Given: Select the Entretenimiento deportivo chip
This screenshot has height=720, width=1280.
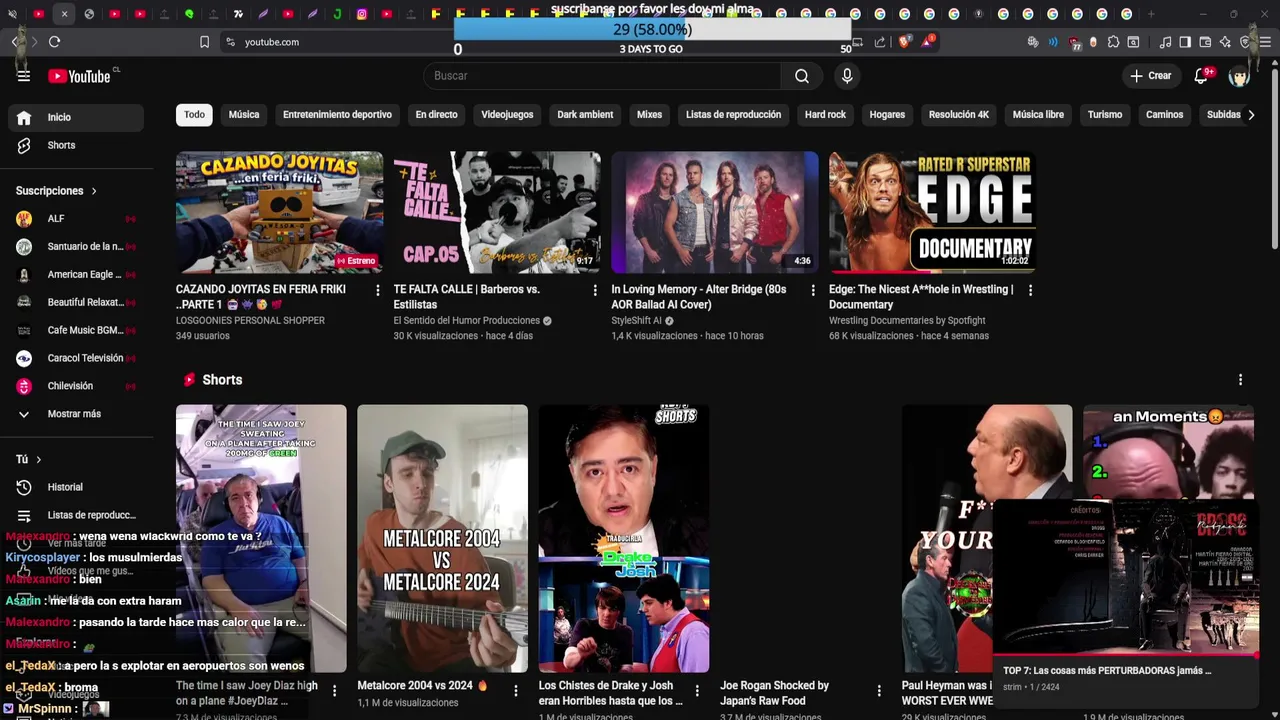Looking at the screenshot, I should [x=337, y=115].
